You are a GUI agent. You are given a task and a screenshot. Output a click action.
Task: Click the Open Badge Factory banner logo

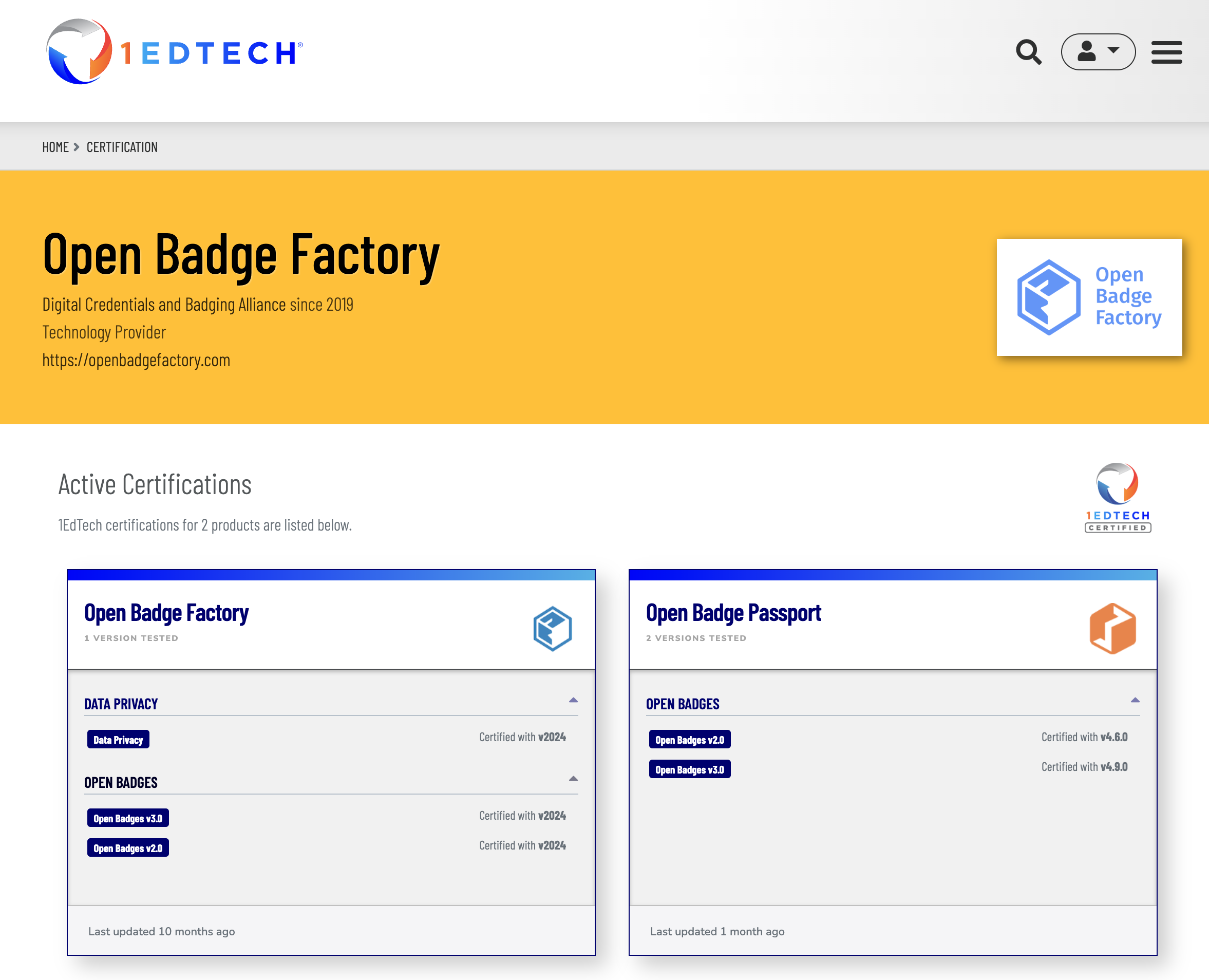click(x=1089, y=297)
